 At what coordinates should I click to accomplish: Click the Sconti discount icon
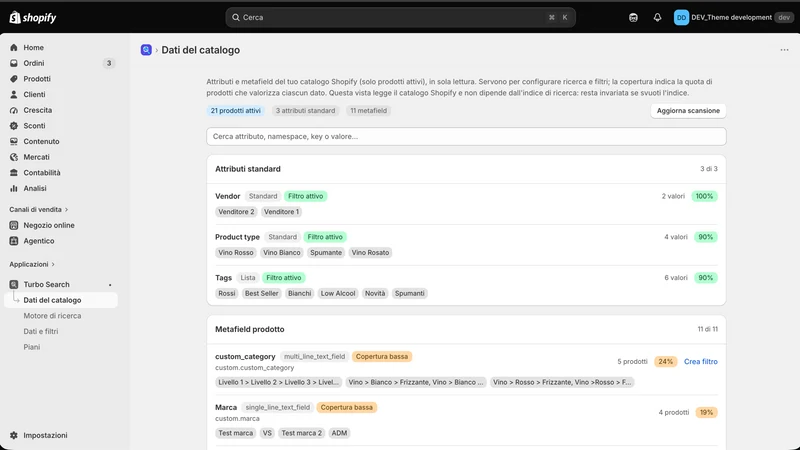pyautogui.click(x=14, y=126)
